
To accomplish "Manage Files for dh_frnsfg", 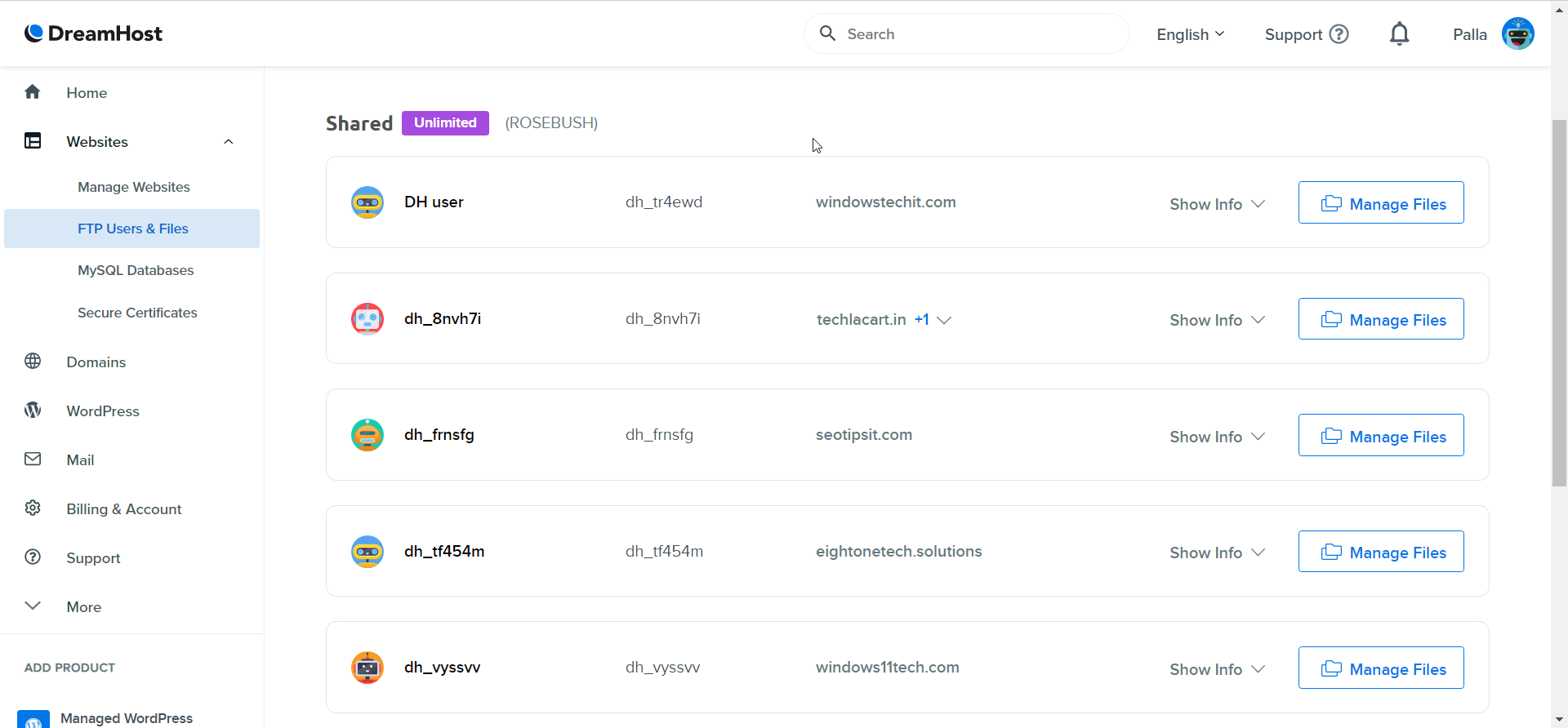I will [x=1381, y=435].
